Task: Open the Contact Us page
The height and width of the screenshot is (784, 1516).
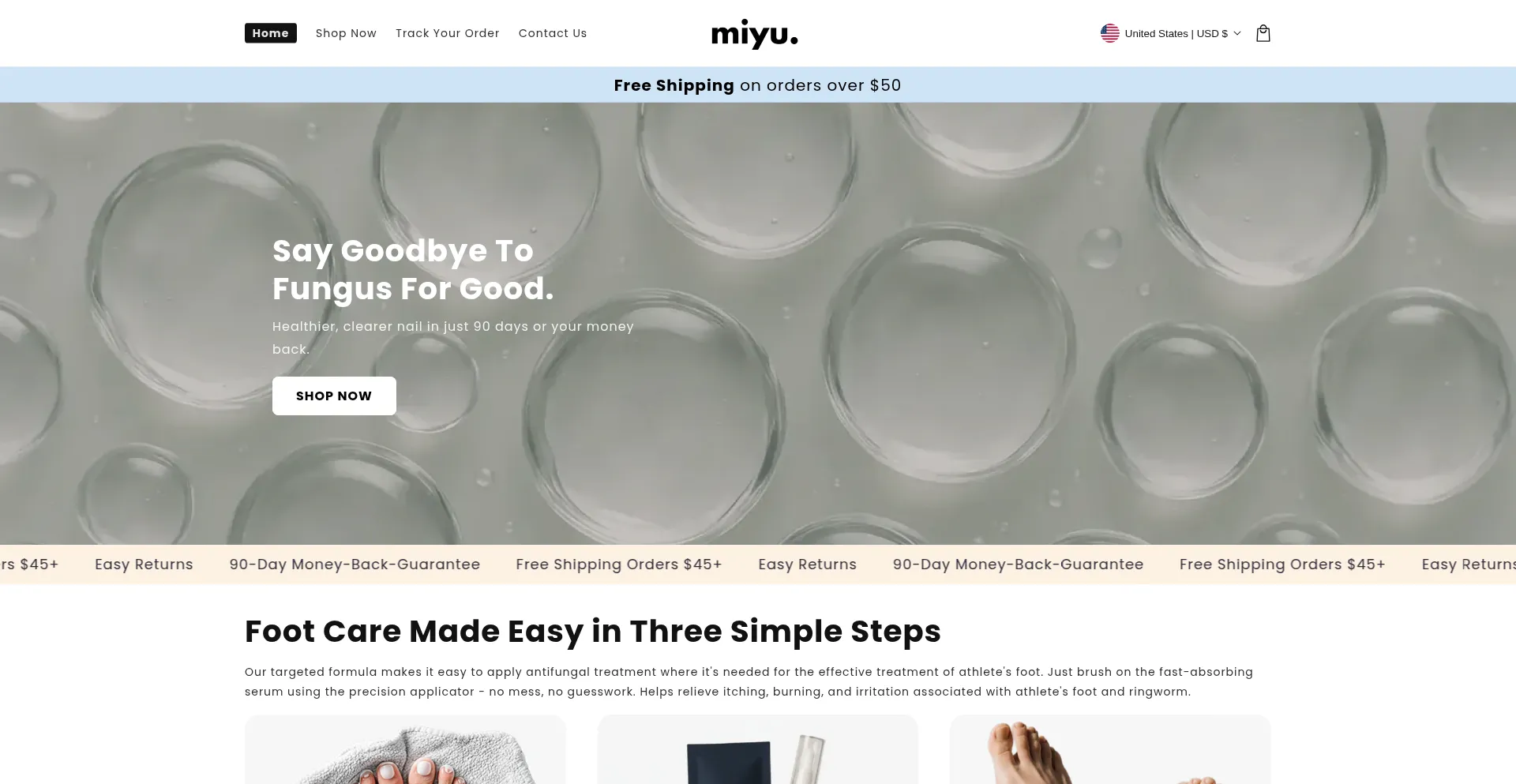Action: click(553, 33)
